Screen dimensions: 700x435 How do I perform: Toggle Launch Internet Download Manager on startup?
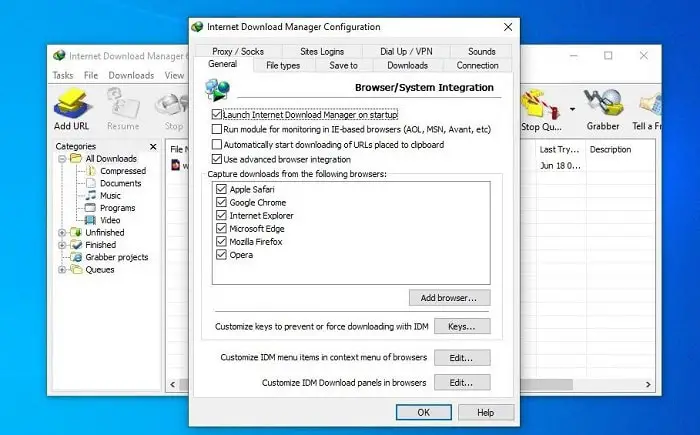click(x=217, y=114)
